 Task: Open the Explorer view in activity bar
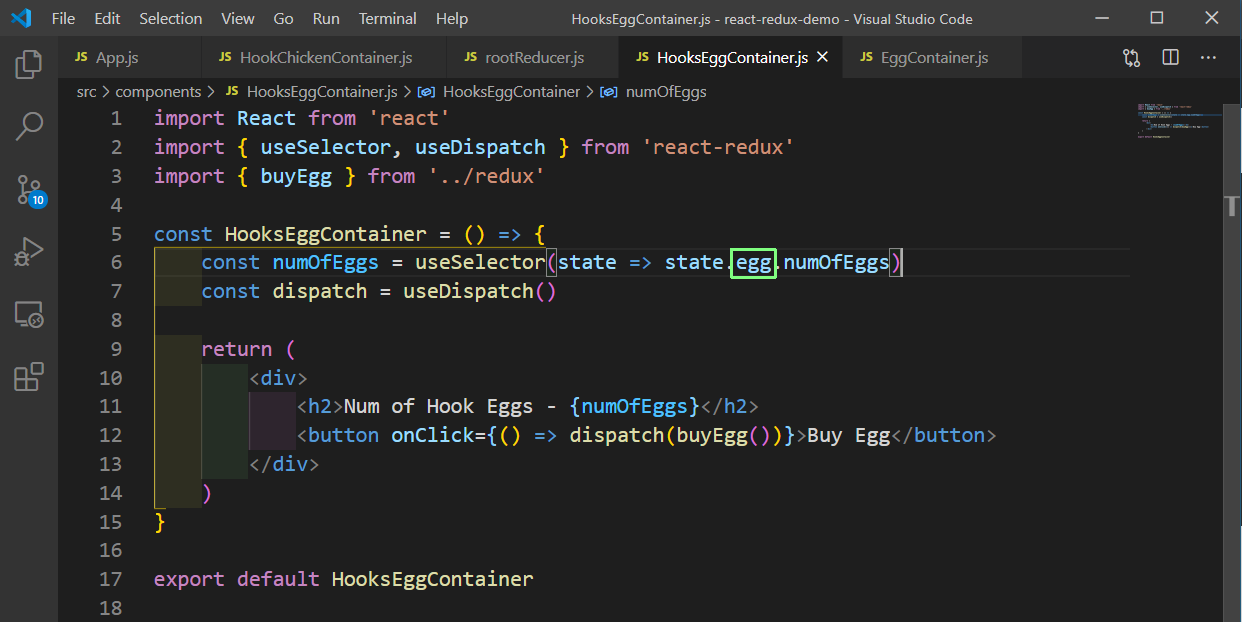[x=29, y=65]
